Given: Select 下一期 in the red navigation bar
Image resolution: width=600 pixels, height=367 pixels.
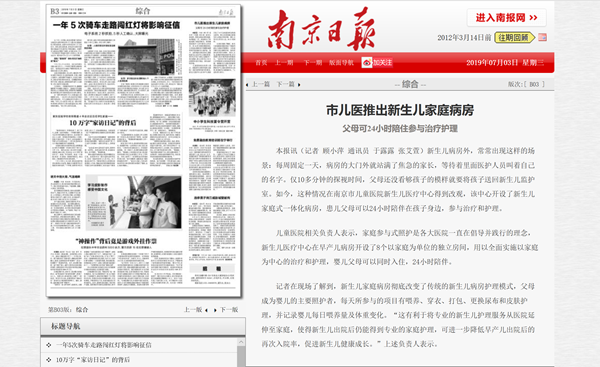Looking at the screenshot, I should click(313, 63).
